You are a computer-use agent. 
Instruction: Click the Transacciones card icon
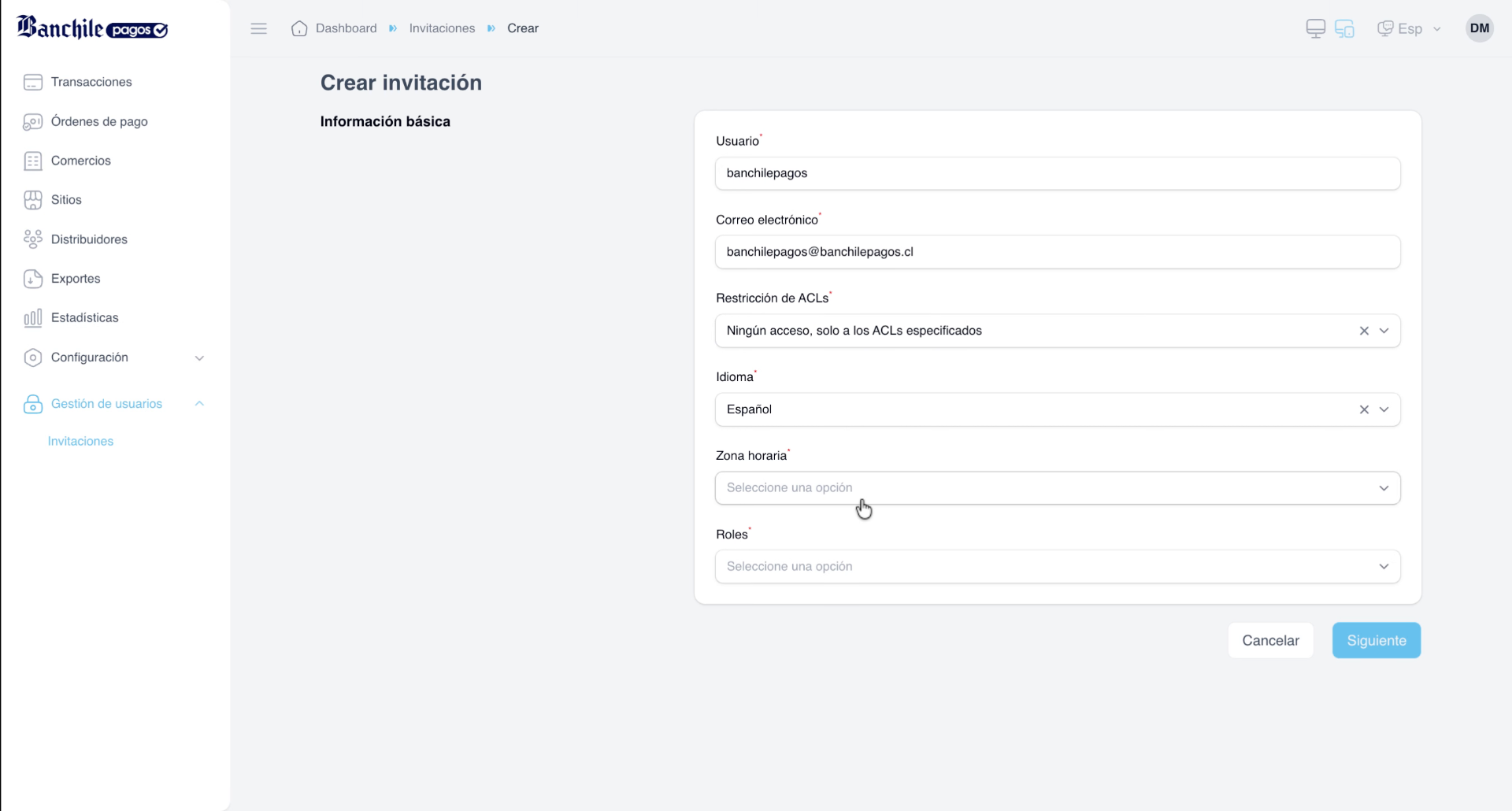click(33, 82)
